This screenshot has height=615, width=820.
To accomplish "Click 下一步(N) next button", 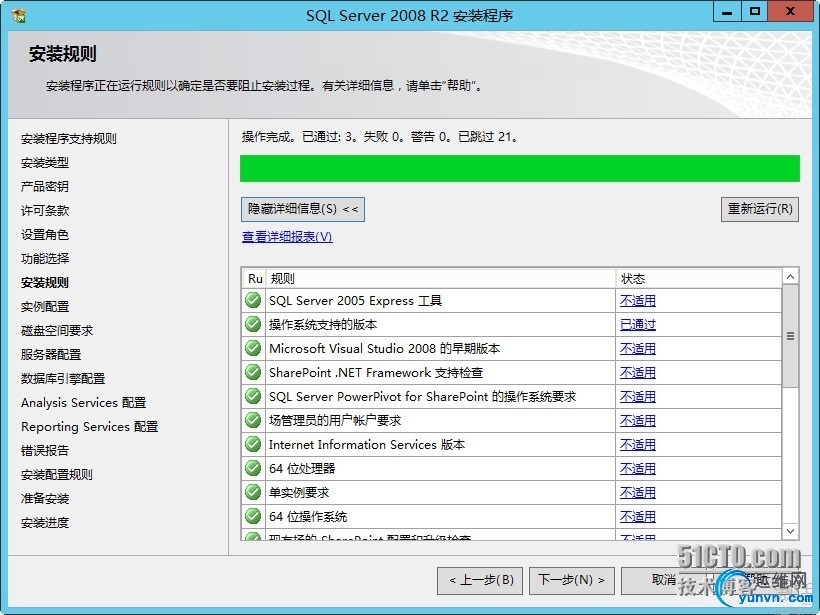I will tap(572, 580).
